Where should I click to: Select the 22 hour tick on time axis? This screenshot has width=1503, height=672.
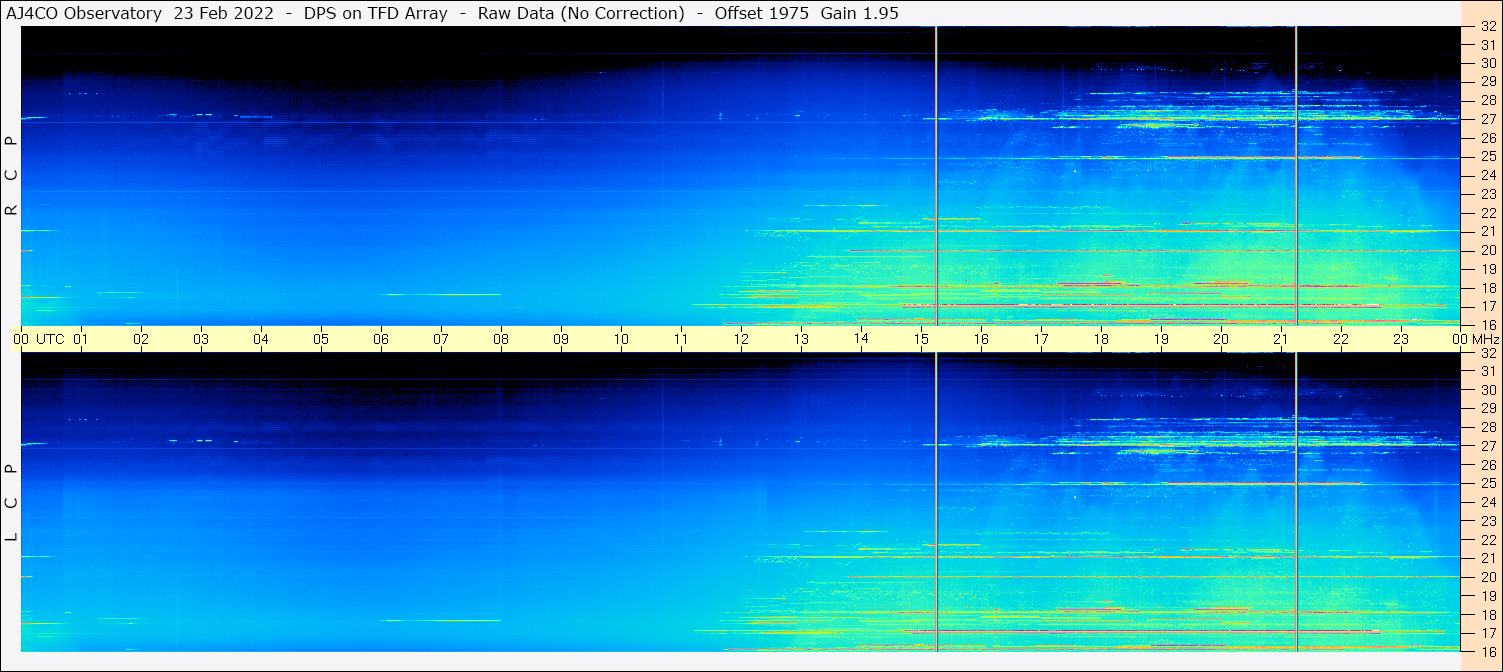pos(1341,339)
